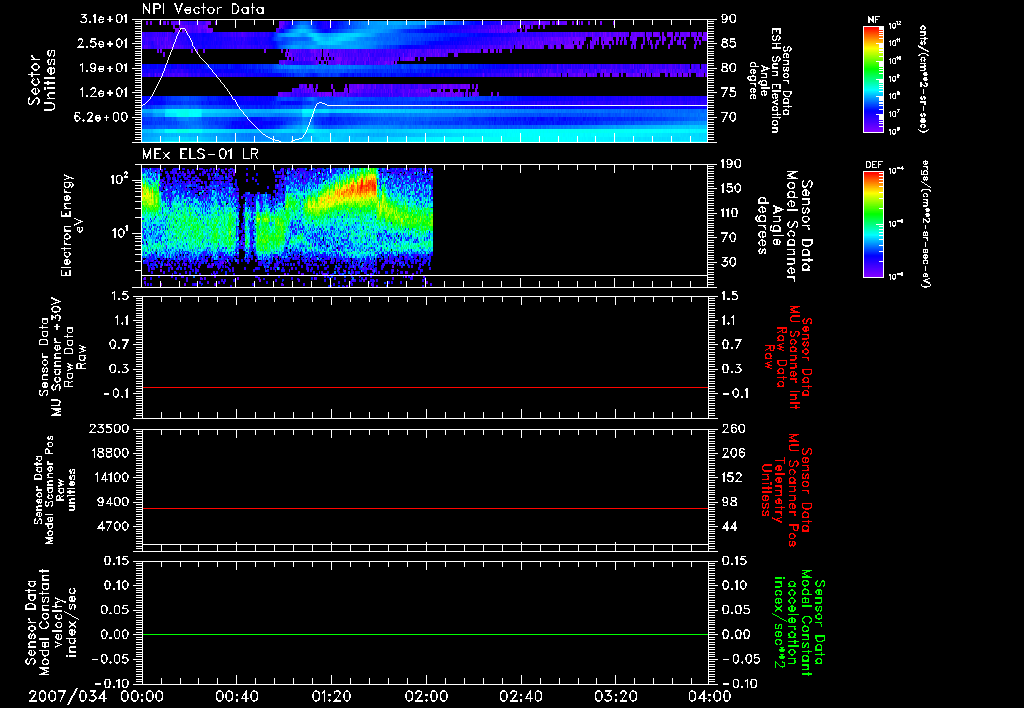The image size is (1024, 708).
Task: Click the green line in velocity plot
Action: [424, 634]
